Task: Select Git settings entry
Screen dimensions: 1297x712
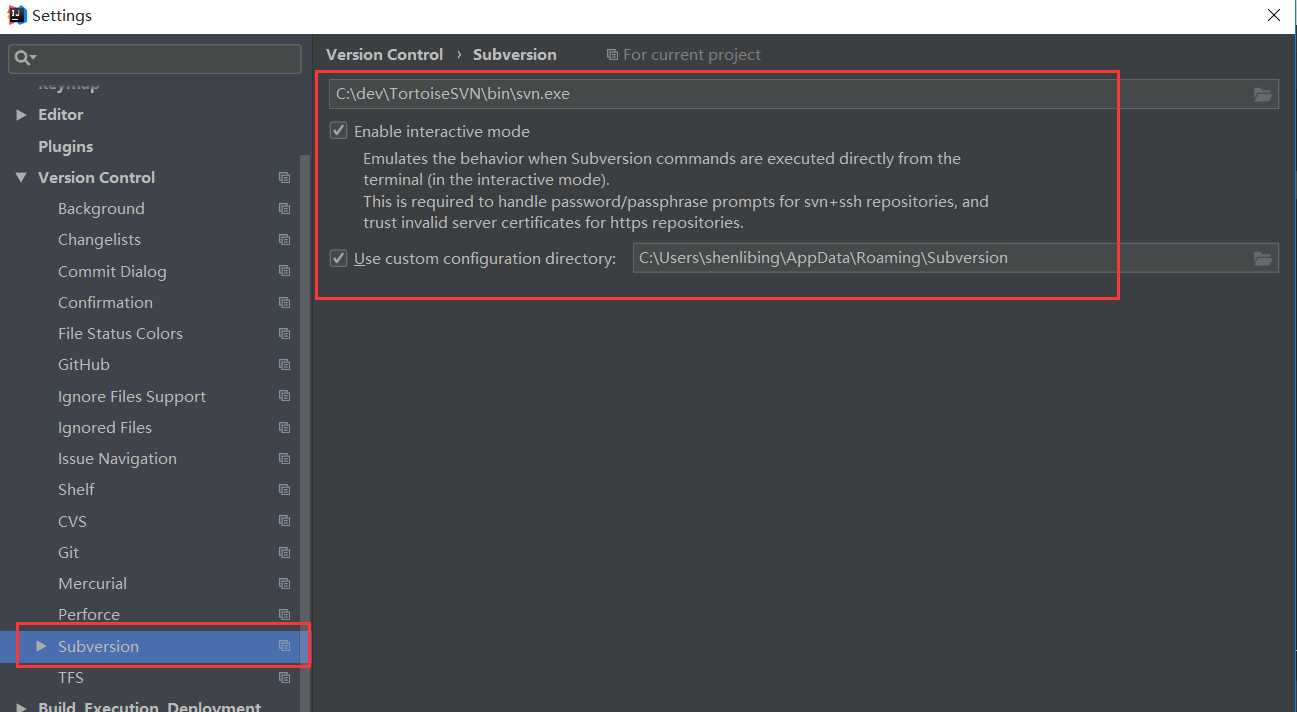Action: pyautogui.click(x=68, y=552)
